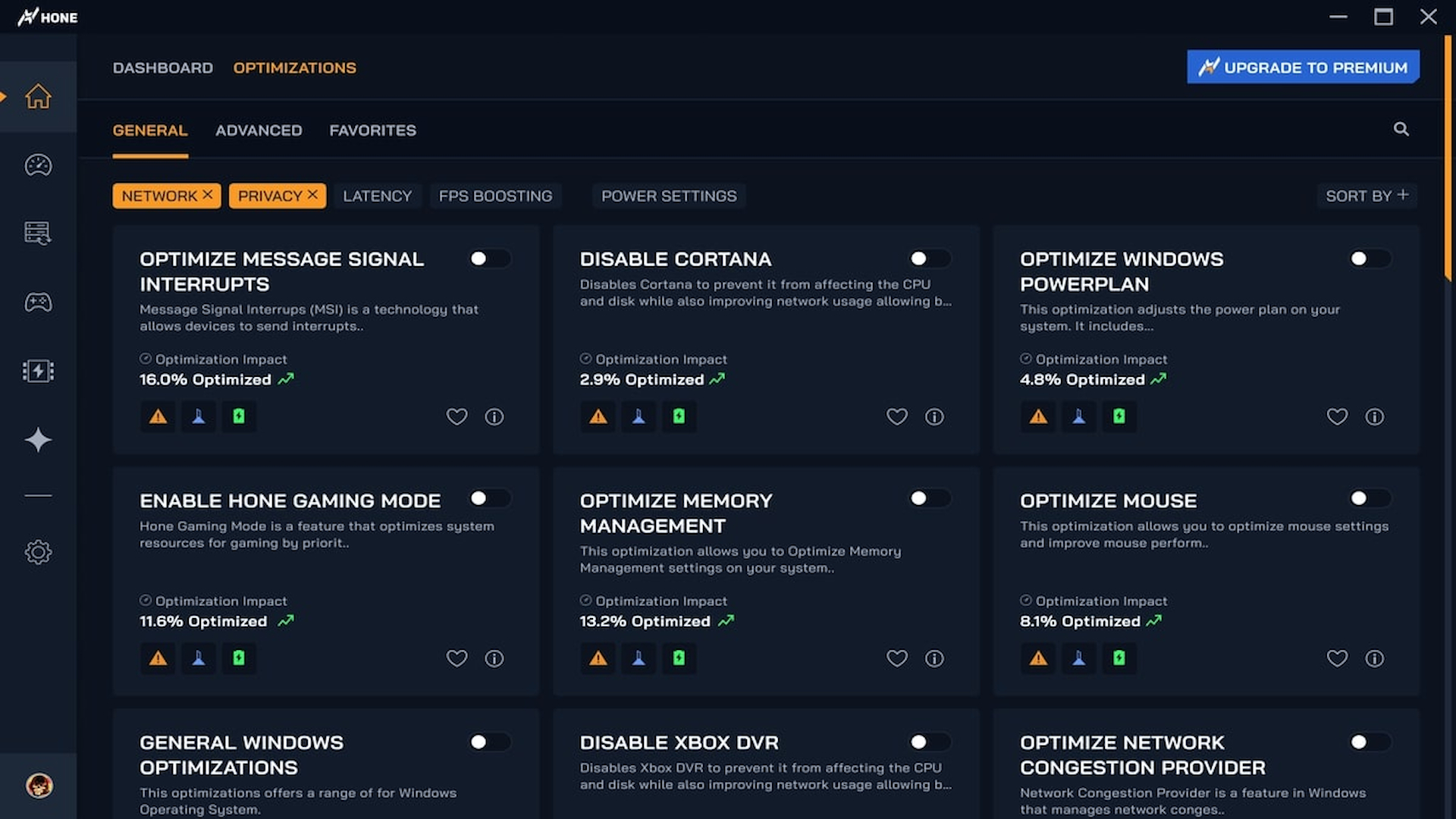Select the game controller icon in sidebar

click(x=38, y=302)
